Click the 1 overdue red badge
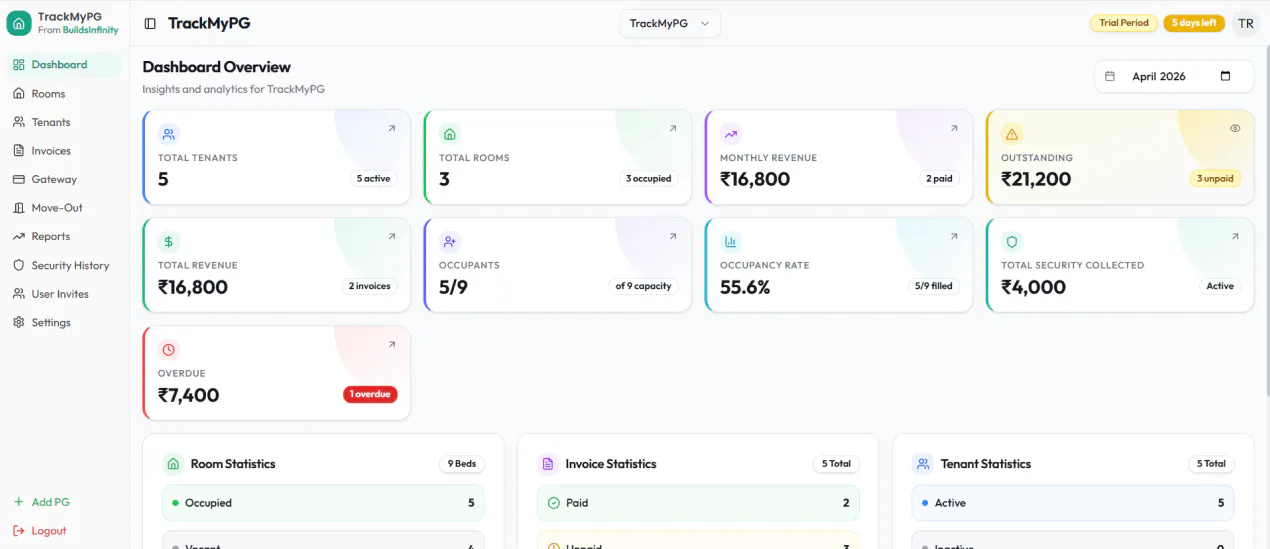 [370, 394]
